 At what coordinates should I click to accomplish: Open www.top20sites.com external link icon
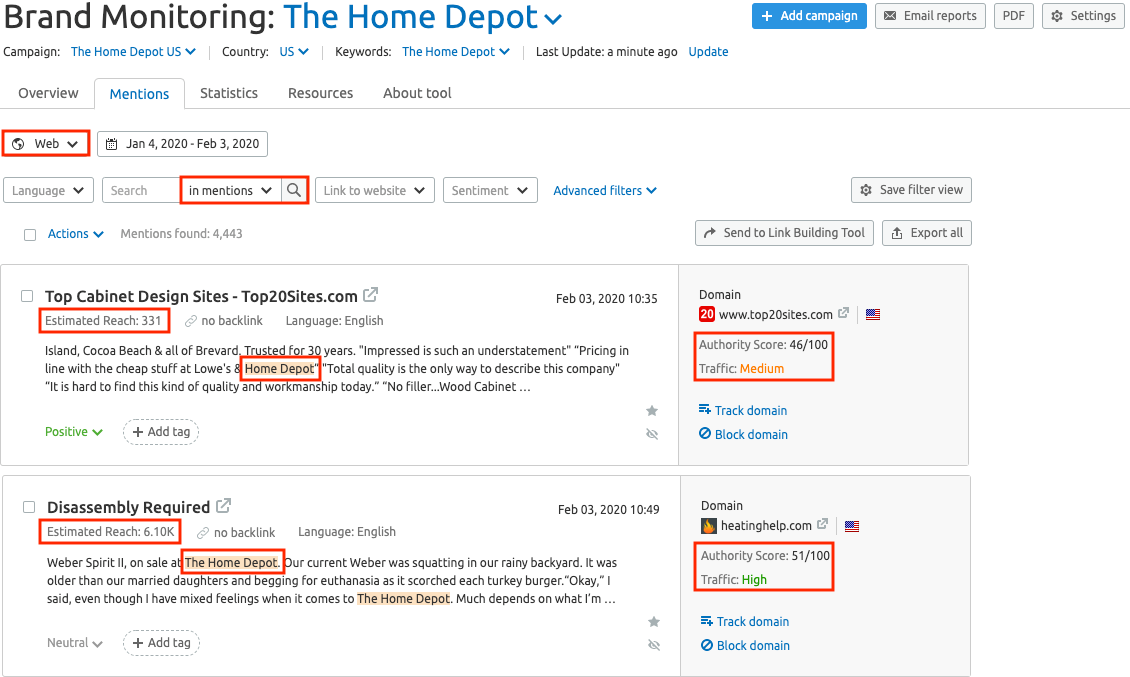(x=843, y=314)
